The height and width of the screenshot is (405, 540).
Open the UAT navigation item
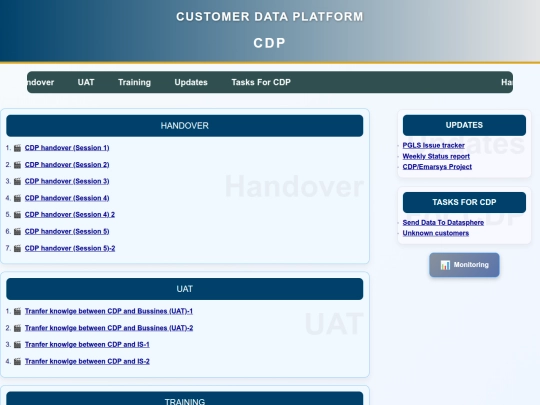coord(86,82)
